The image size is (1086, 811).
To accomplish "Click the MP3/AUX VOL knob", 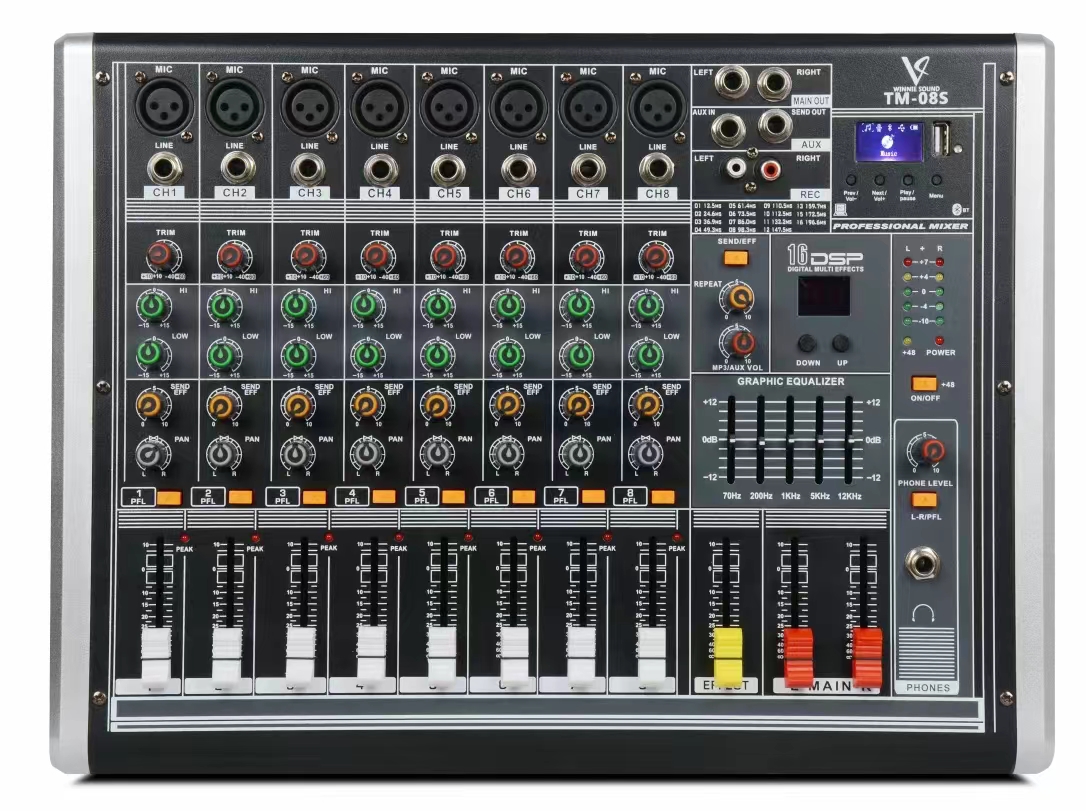I will tap(739, 343).
